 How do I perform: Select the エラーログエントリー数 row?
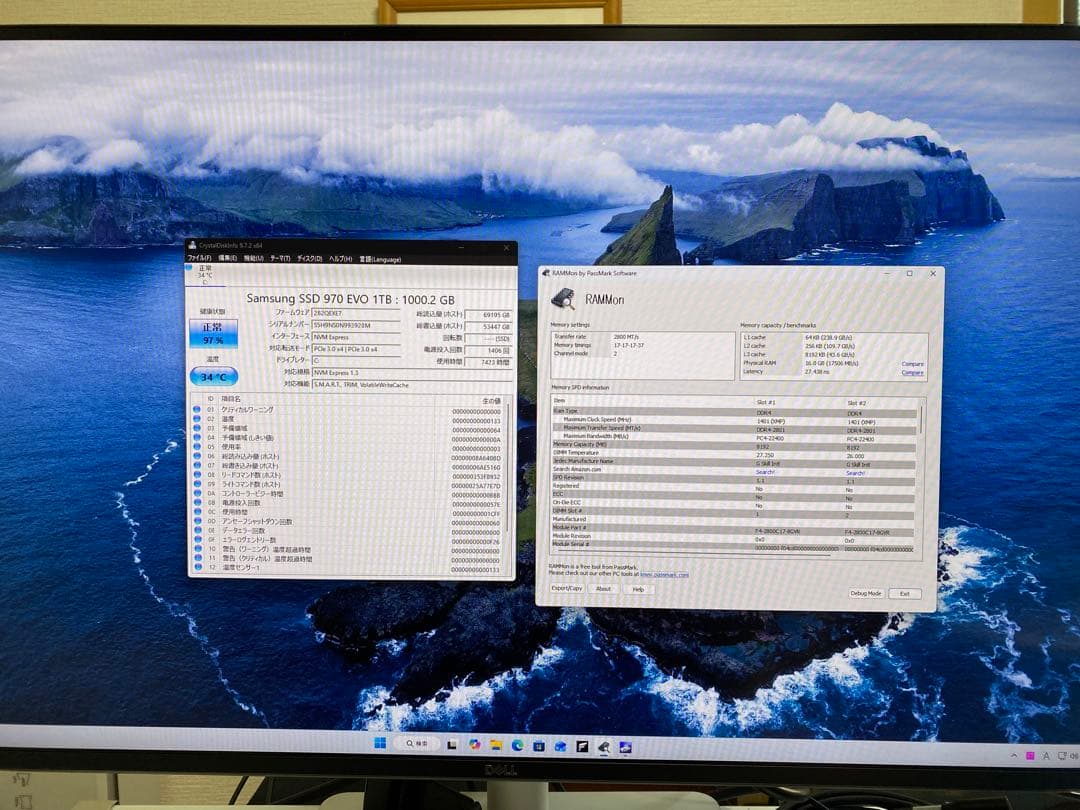(x=348, y=540)
